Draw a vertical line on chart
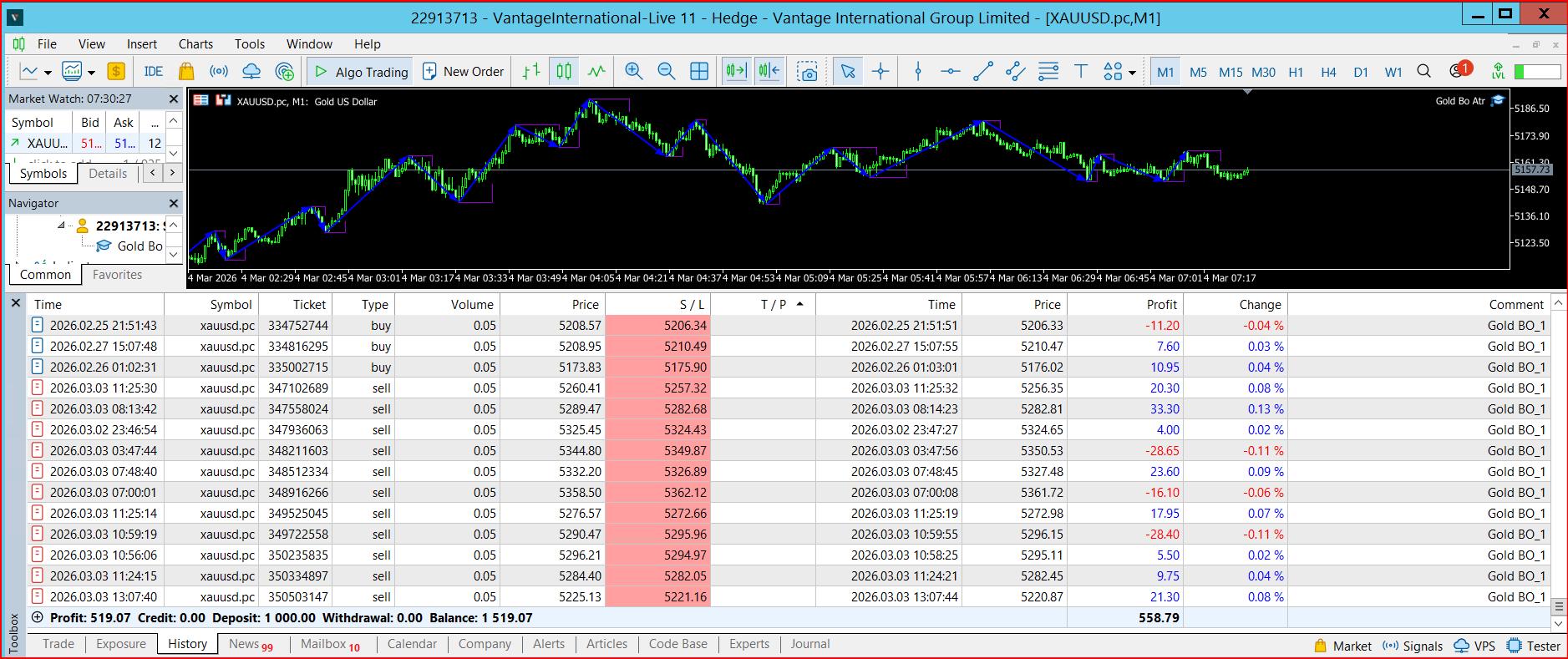Image resolution: width=1568 pixels, height=659 pixels. pyautogui.click(x=918, y=72)
